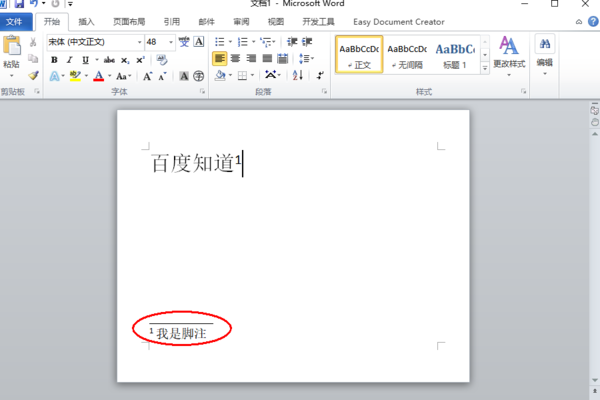Select Justify alignment button

267,59
